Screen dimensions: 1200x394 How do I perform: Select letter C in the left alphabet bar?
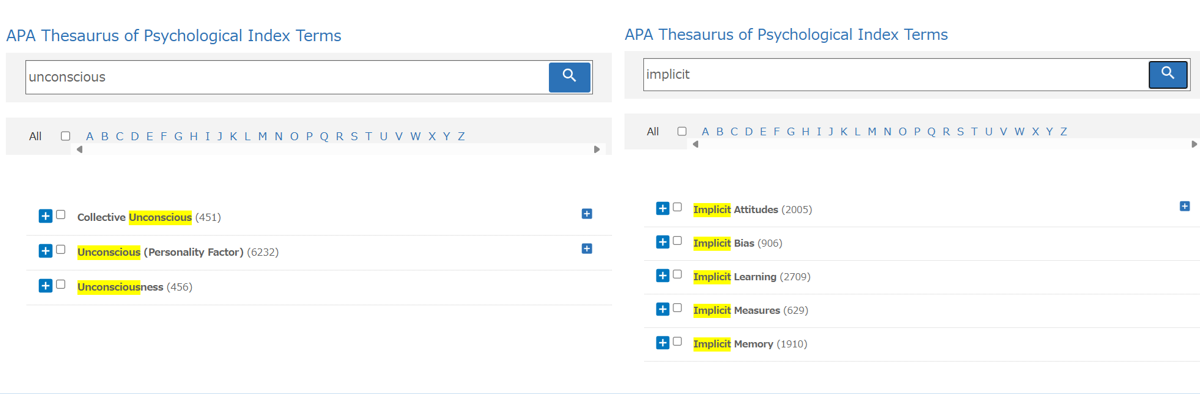pos(120,136)
